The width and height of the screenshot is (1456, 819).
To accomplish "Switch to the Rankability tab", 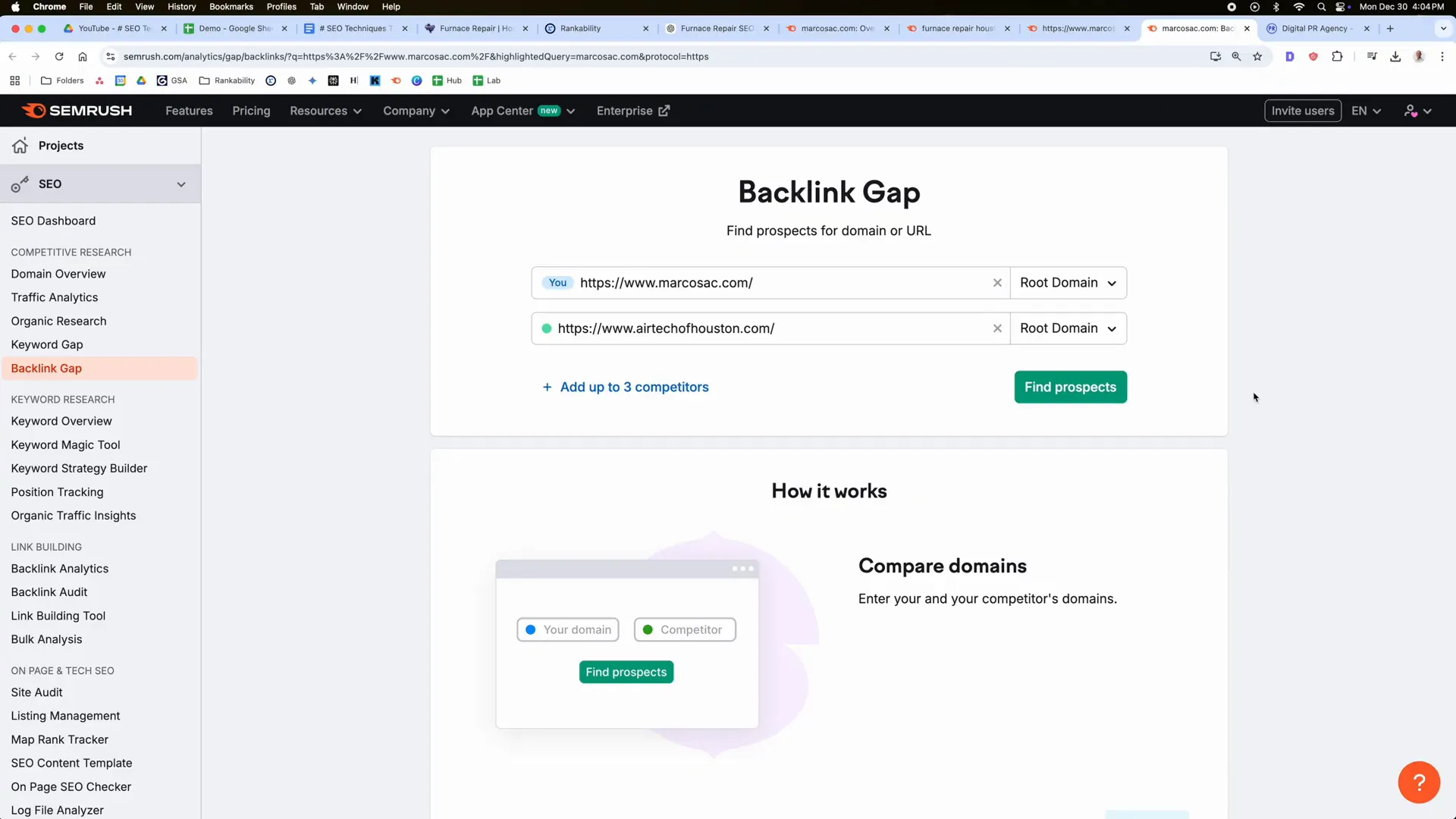I will 580,28.
